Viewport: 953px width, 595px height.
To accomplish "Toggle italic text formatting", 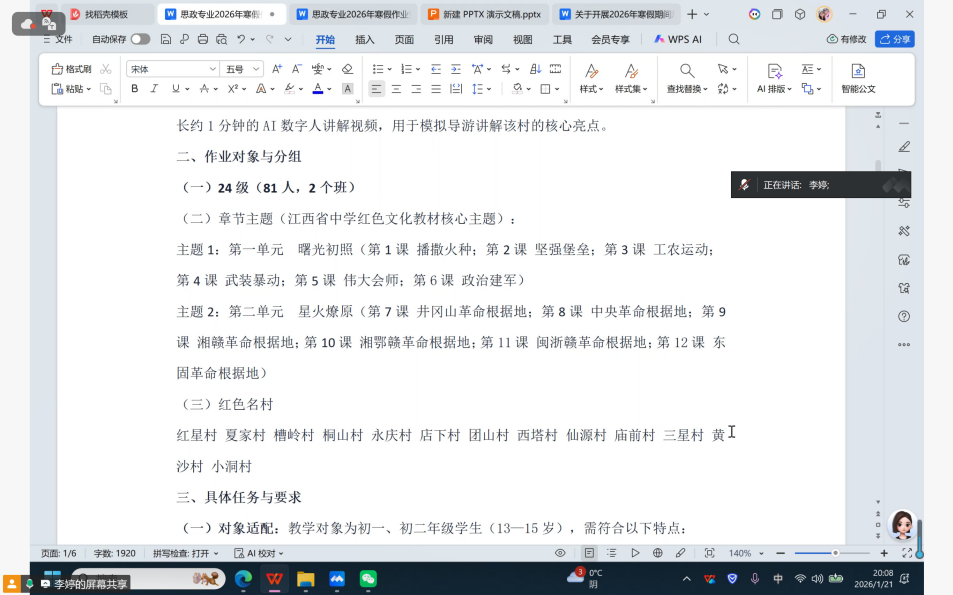I will pos(154,89).
